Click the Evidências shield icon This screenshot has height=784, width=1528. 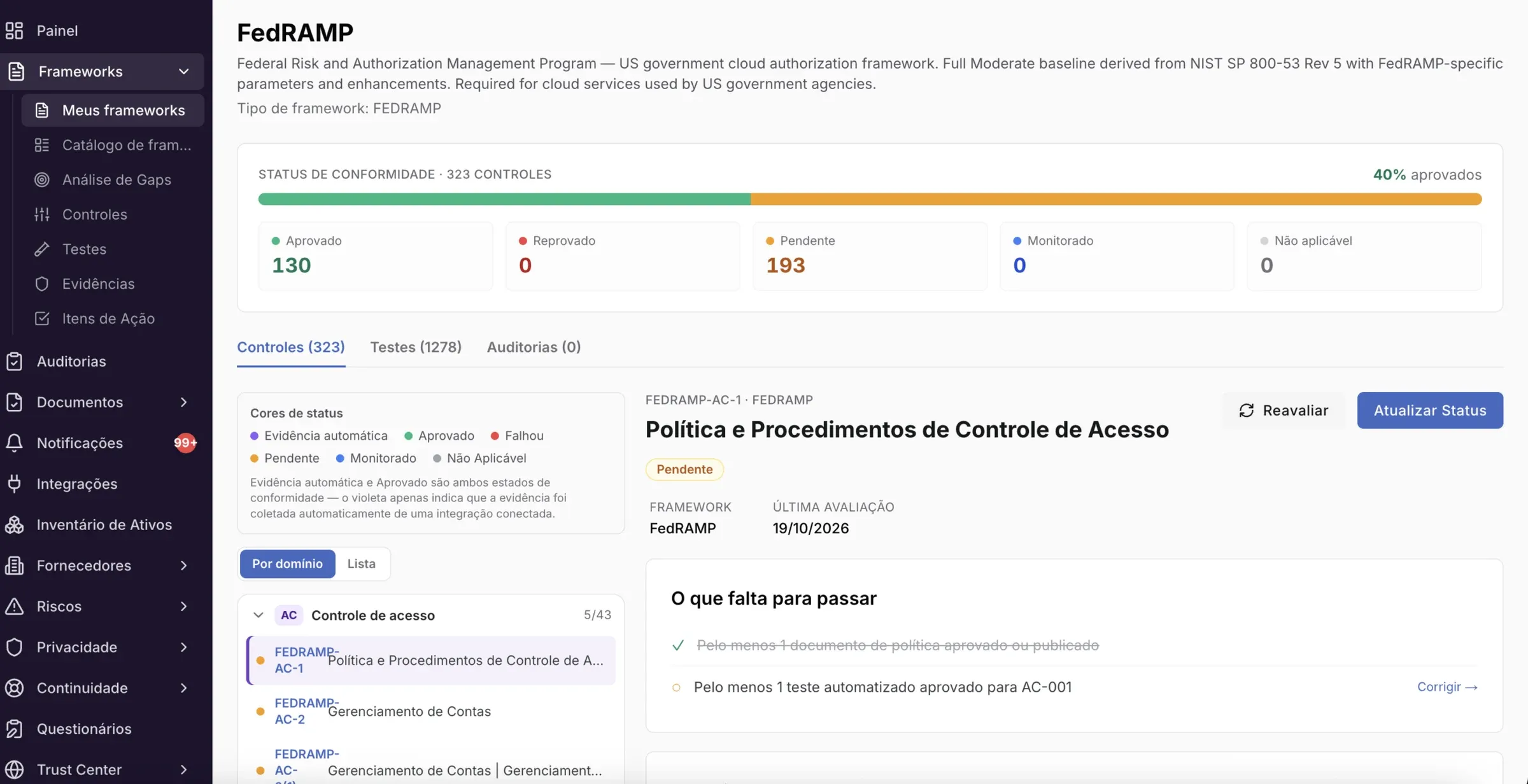pyautogui.click(x=42, y=284)
